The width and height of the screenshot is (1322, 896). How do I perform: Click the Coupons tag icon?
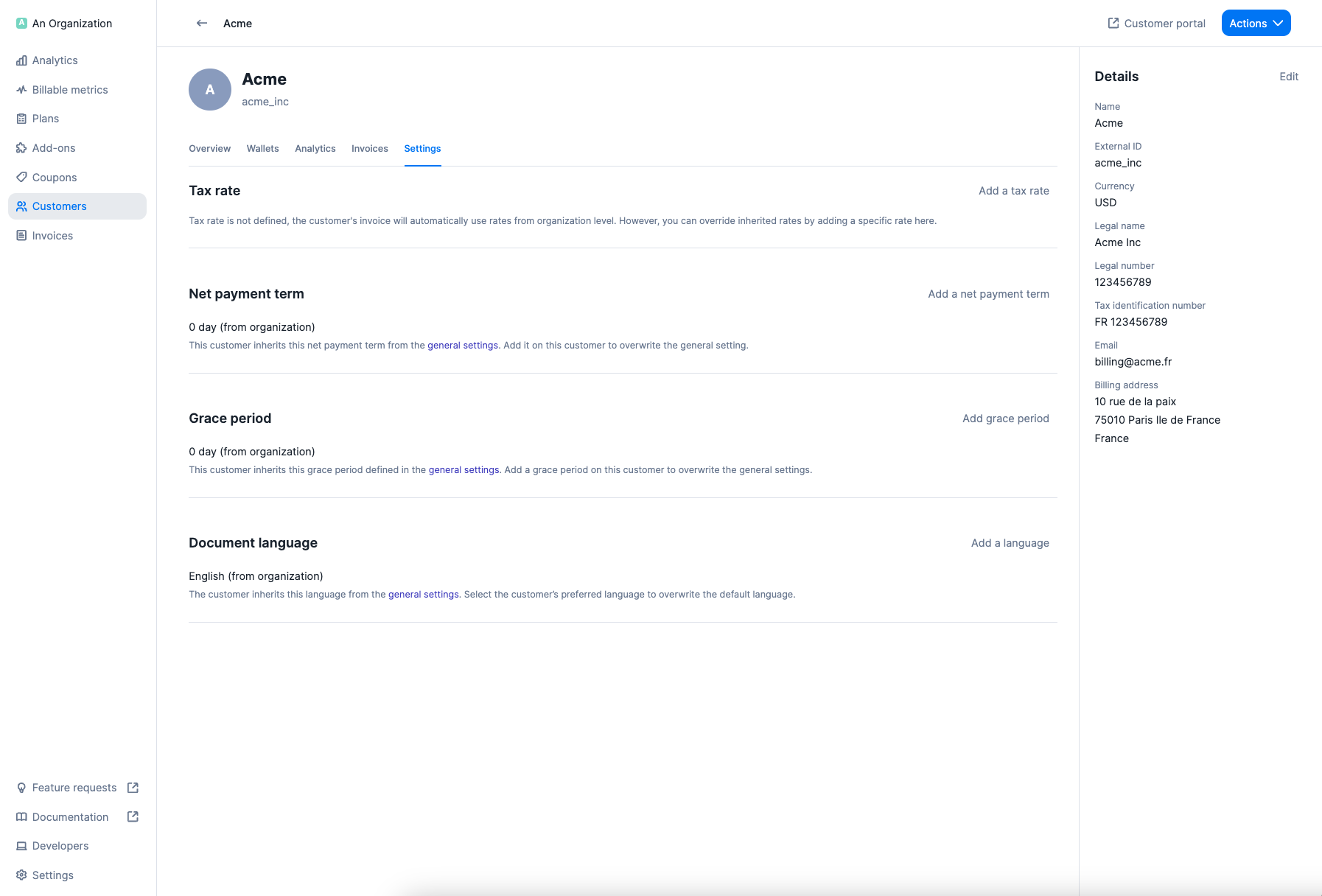coord(21,178)
